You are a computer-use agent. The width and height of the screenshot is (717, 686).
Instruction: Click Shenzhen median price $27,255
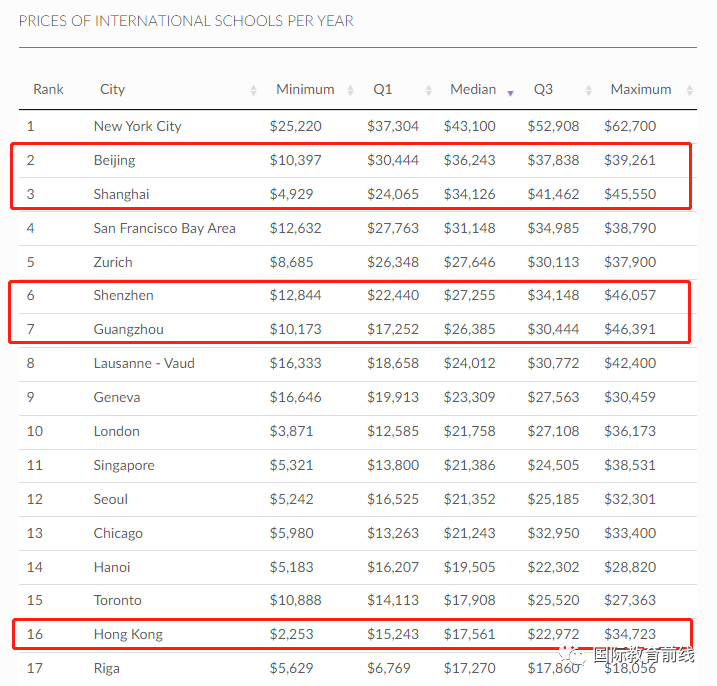469,295
